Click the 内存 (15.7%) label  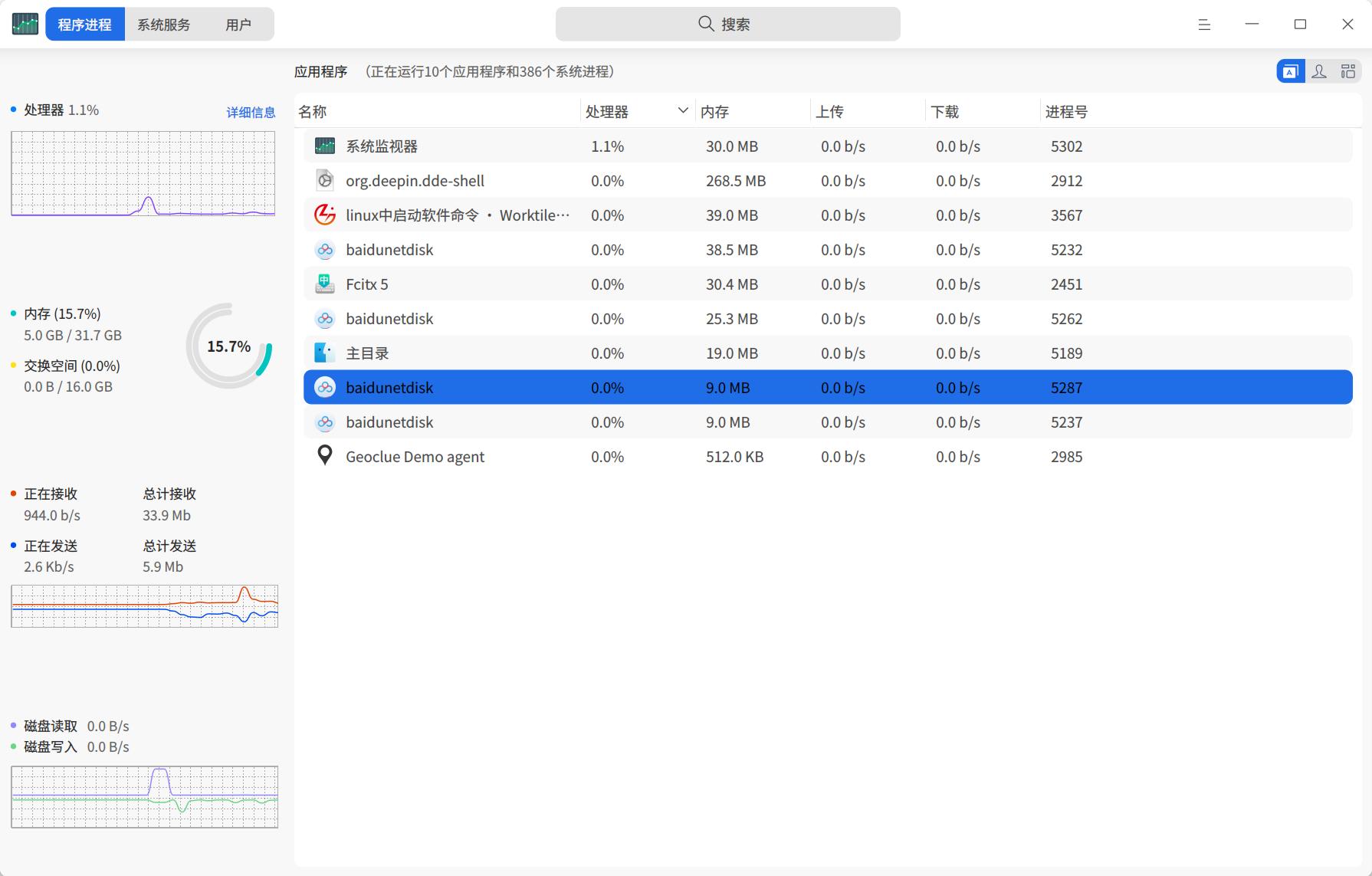coord(62,313)
